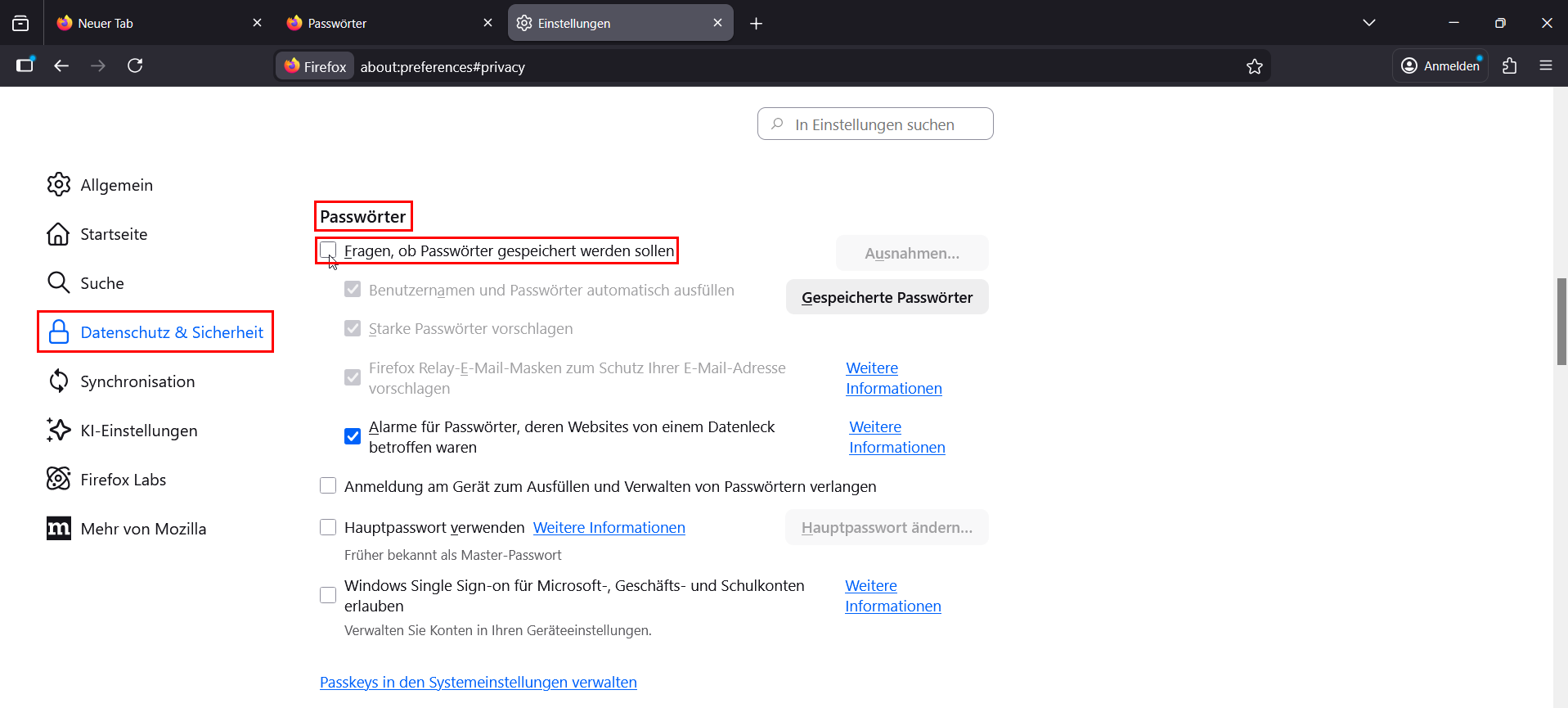Open Weitere Informationen link next to Hauptpasswort
The width and height of the screenshot is (1568, 708).
pos(609,528)
